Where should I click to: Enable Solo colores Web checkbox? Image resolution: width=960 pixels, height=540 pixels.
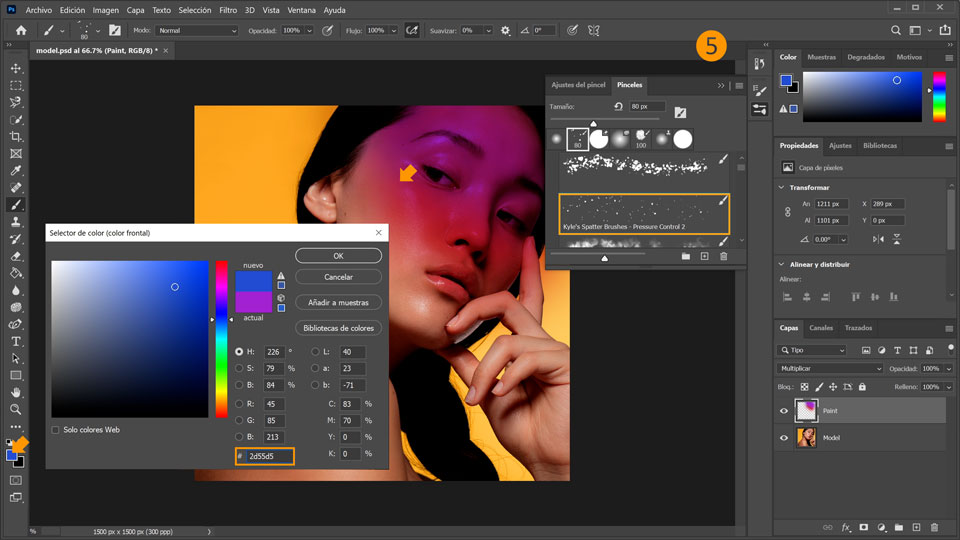(x=56, y=430)
